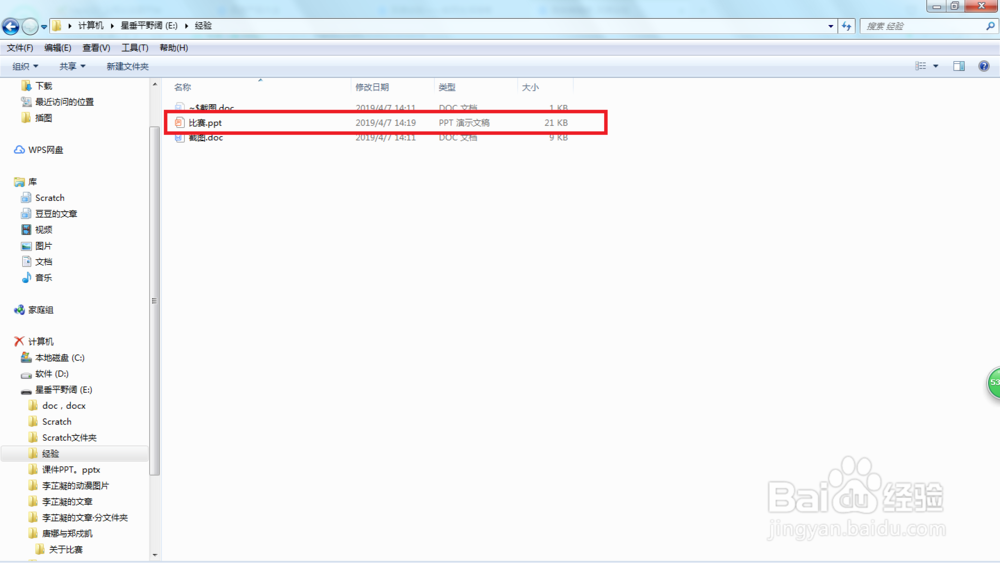This screenshot has width=1000, height=563.
Task: Open the Scratch library
Action: pyautogui.click(x=50, y=198)
